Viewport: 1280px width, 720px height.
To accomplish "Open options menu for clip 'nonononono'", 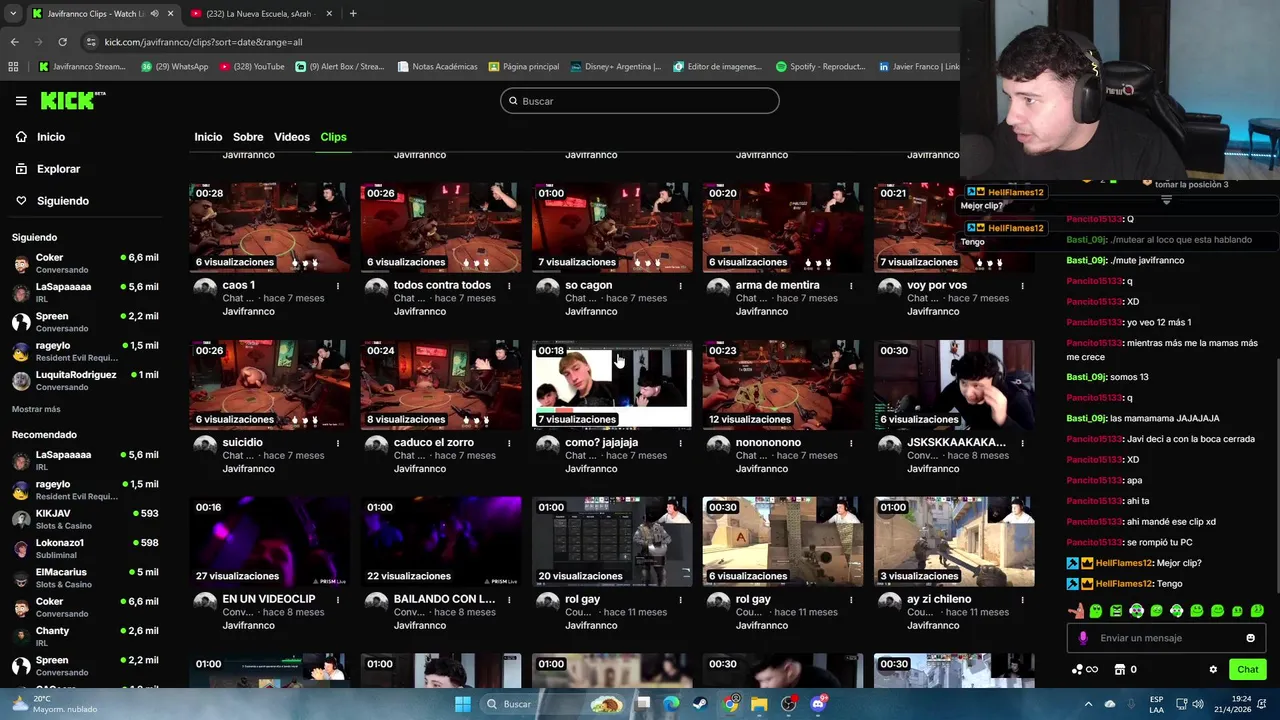I will tap(851, 443).
